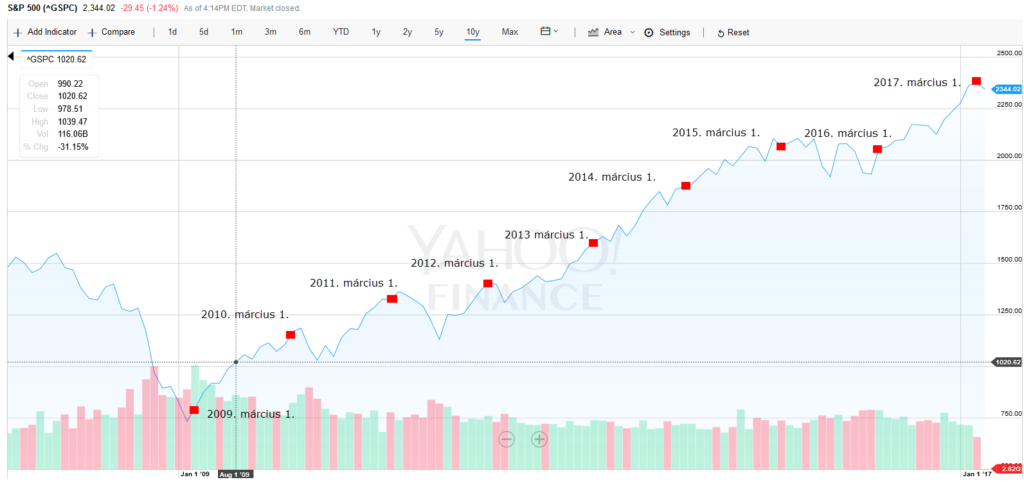
Task: Click the As of 4:14PM EDT note
Action: [240, 8]
